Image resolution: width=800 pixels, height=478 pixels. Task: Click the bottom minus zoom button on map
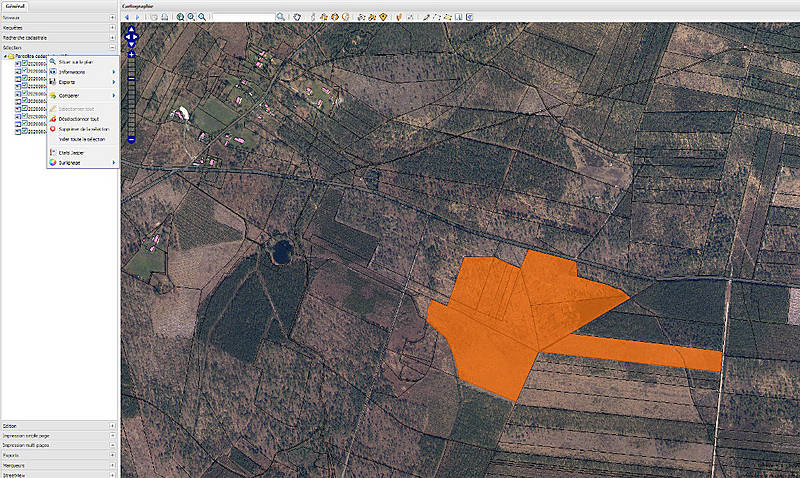coord(132,139)
